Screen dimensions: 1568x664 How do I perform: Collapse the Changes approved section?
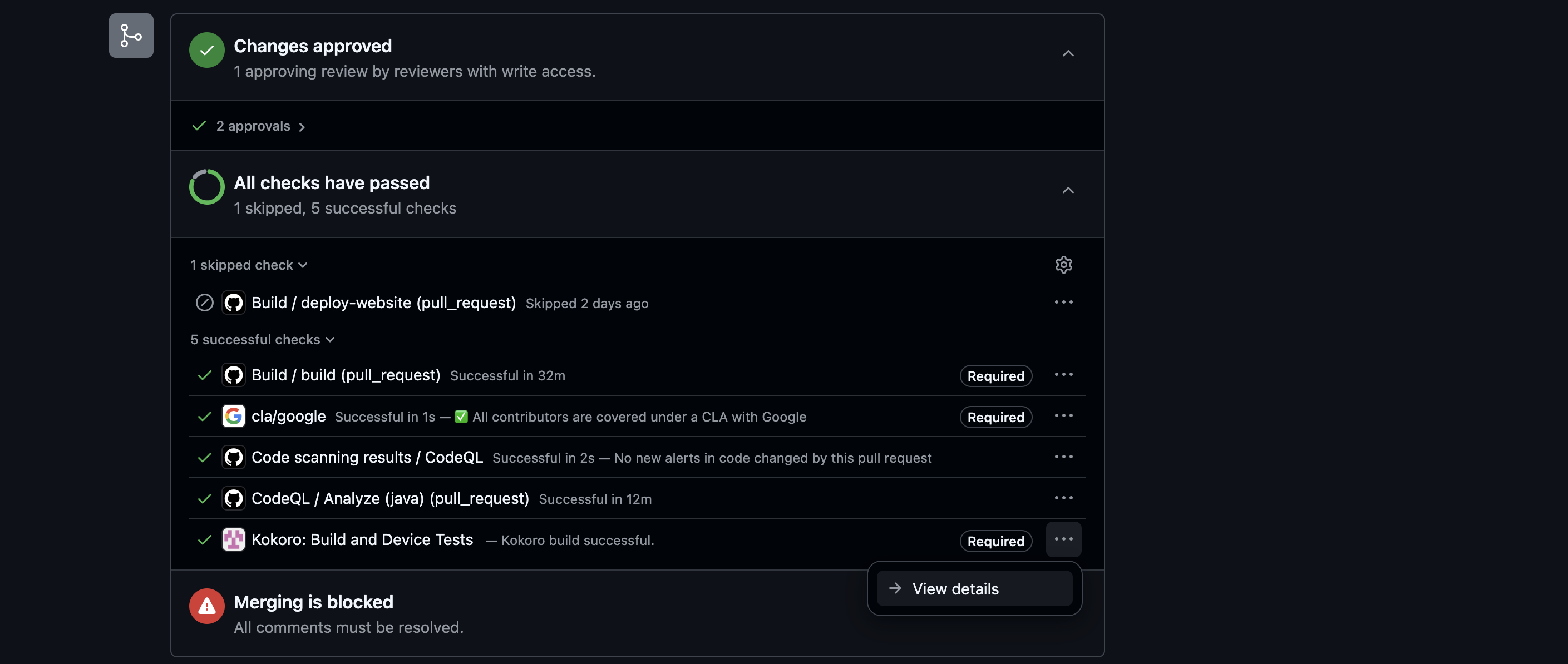1068,53
